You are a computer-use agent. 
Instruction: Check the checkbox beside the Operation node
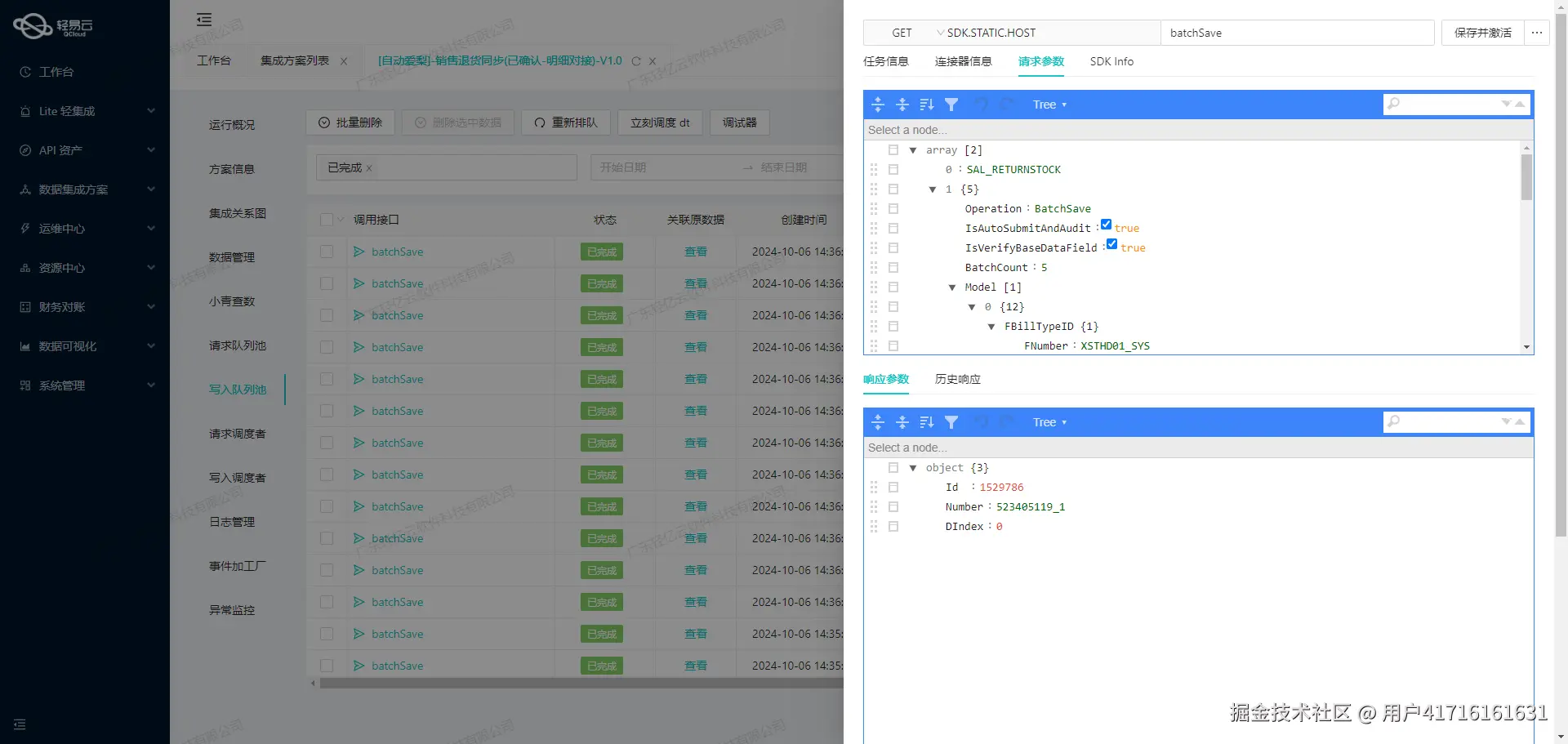click(893, 208)
